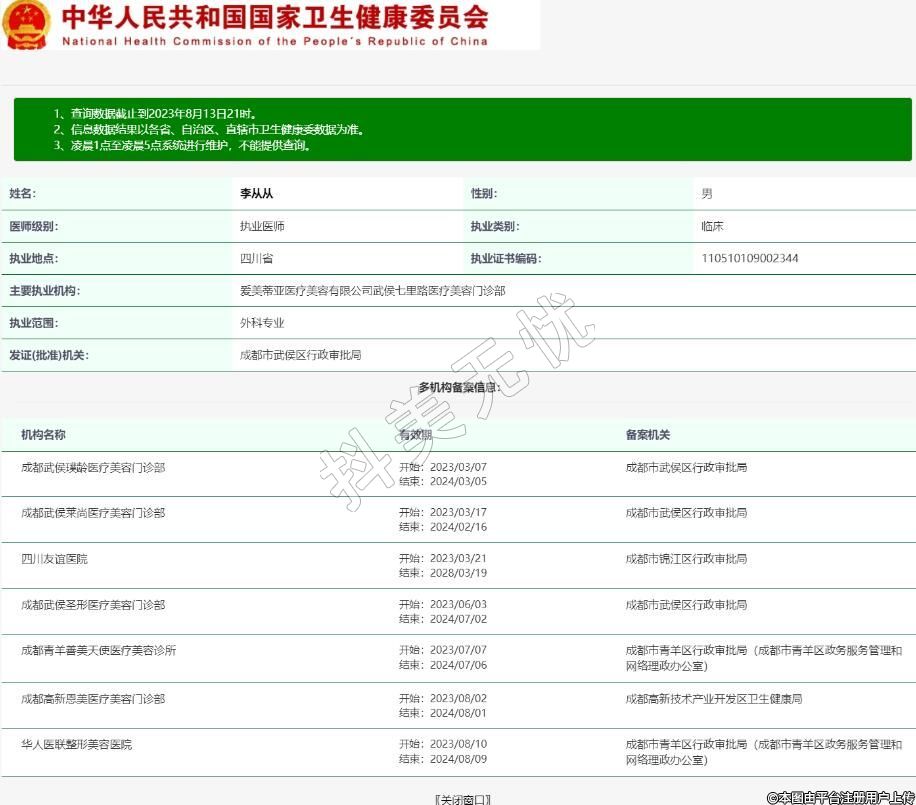Click the English National Health Commission subtitle
Screen dimensions: 916x805
click(x=274, y=42)
